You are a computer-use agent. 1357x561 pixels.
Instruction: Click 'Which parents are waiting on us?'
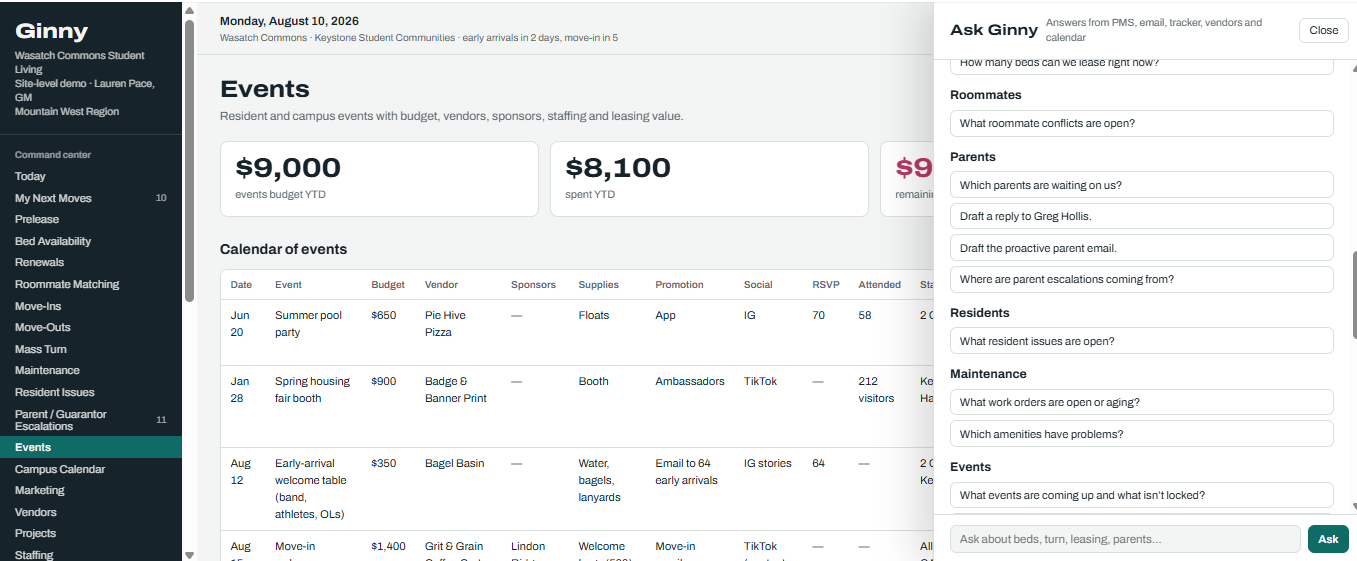point(1142,185)
